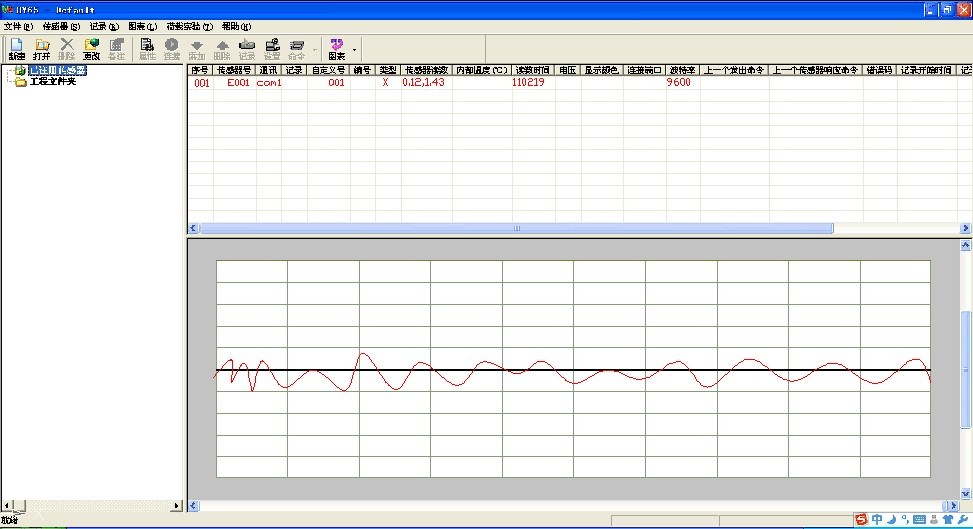Image resolution: width=973 pixels, height=529 pixels.
Task: Click the 更改 (Modify) toolbar icon
Action: [91, 49]
